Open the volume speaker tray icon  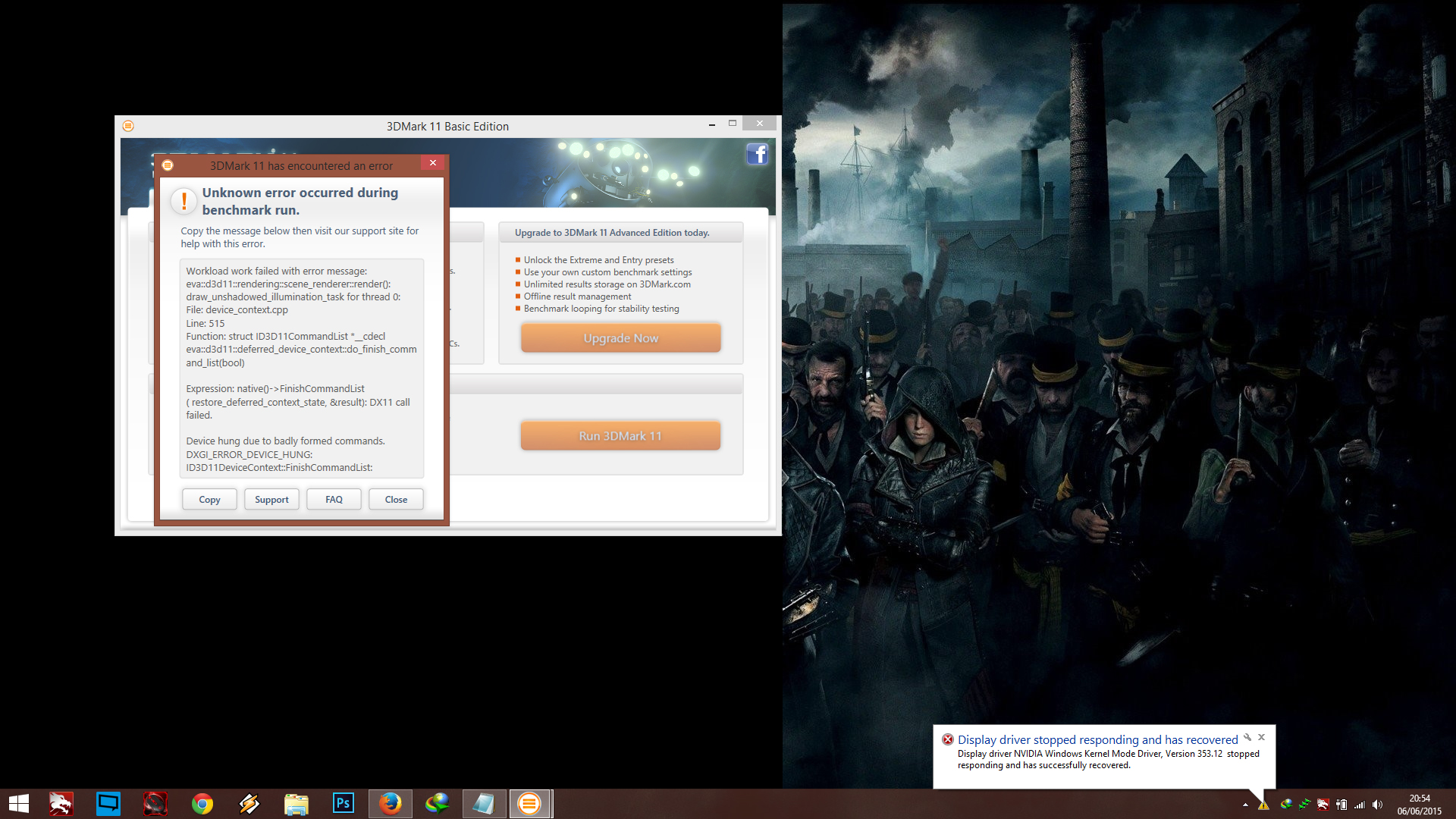1377,805
